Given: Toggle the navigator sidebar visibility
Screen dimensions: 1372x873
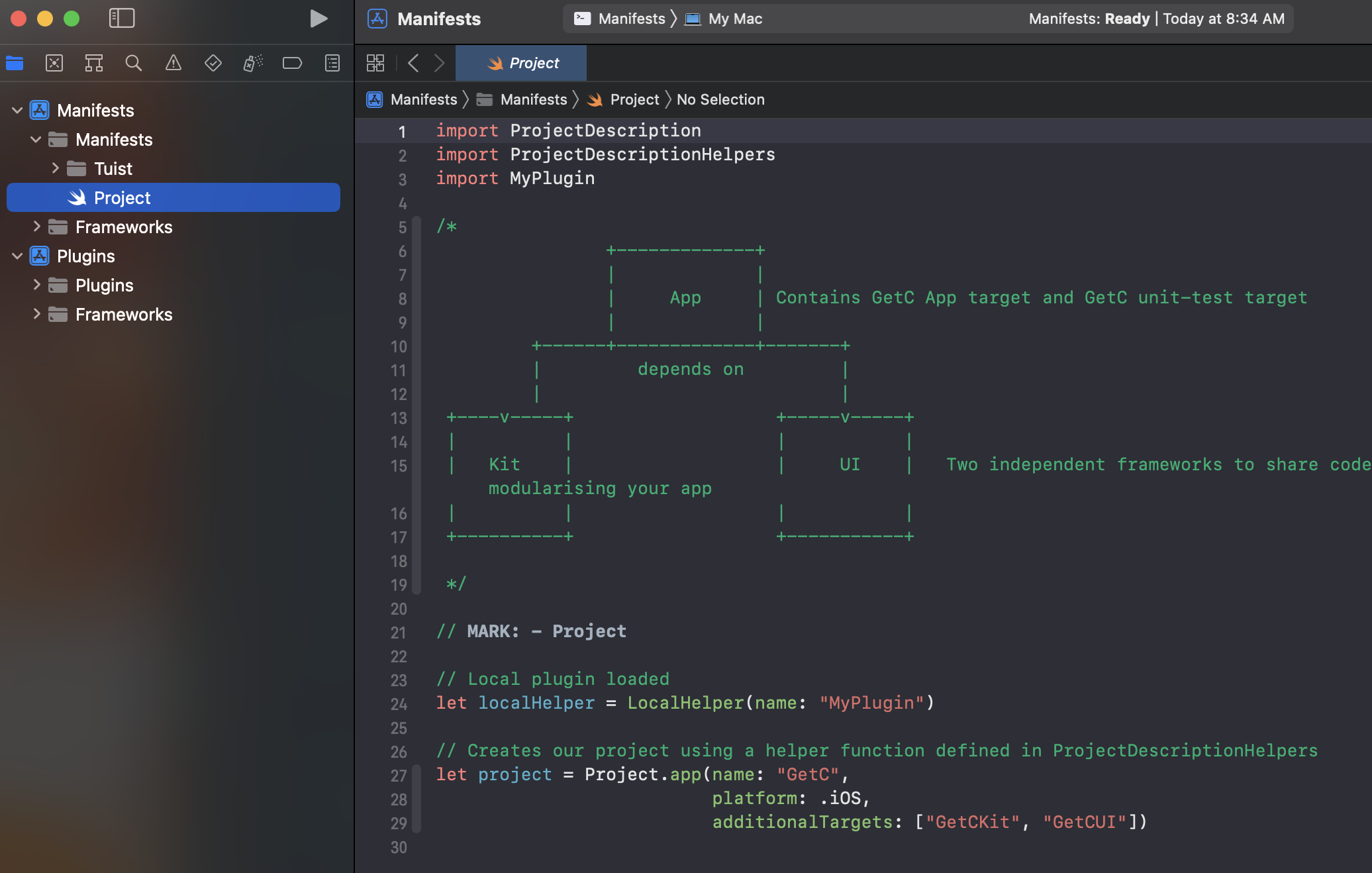Looking at the screenshot, I should point(122,18).
